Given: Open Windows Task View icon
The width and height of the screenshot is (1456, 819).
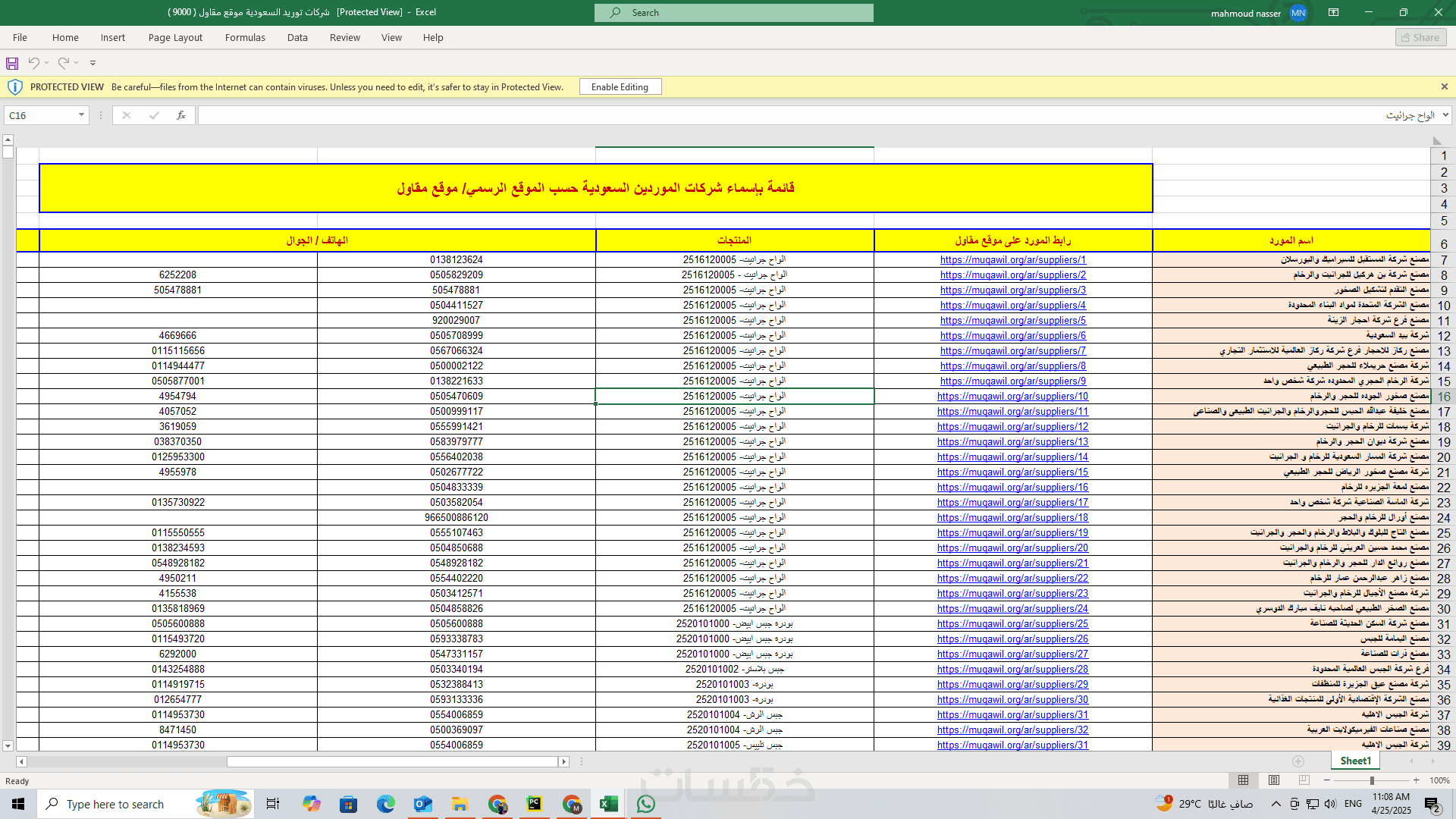Looking at the screenshot, I should pyautogui.click(x=273, y=804).
